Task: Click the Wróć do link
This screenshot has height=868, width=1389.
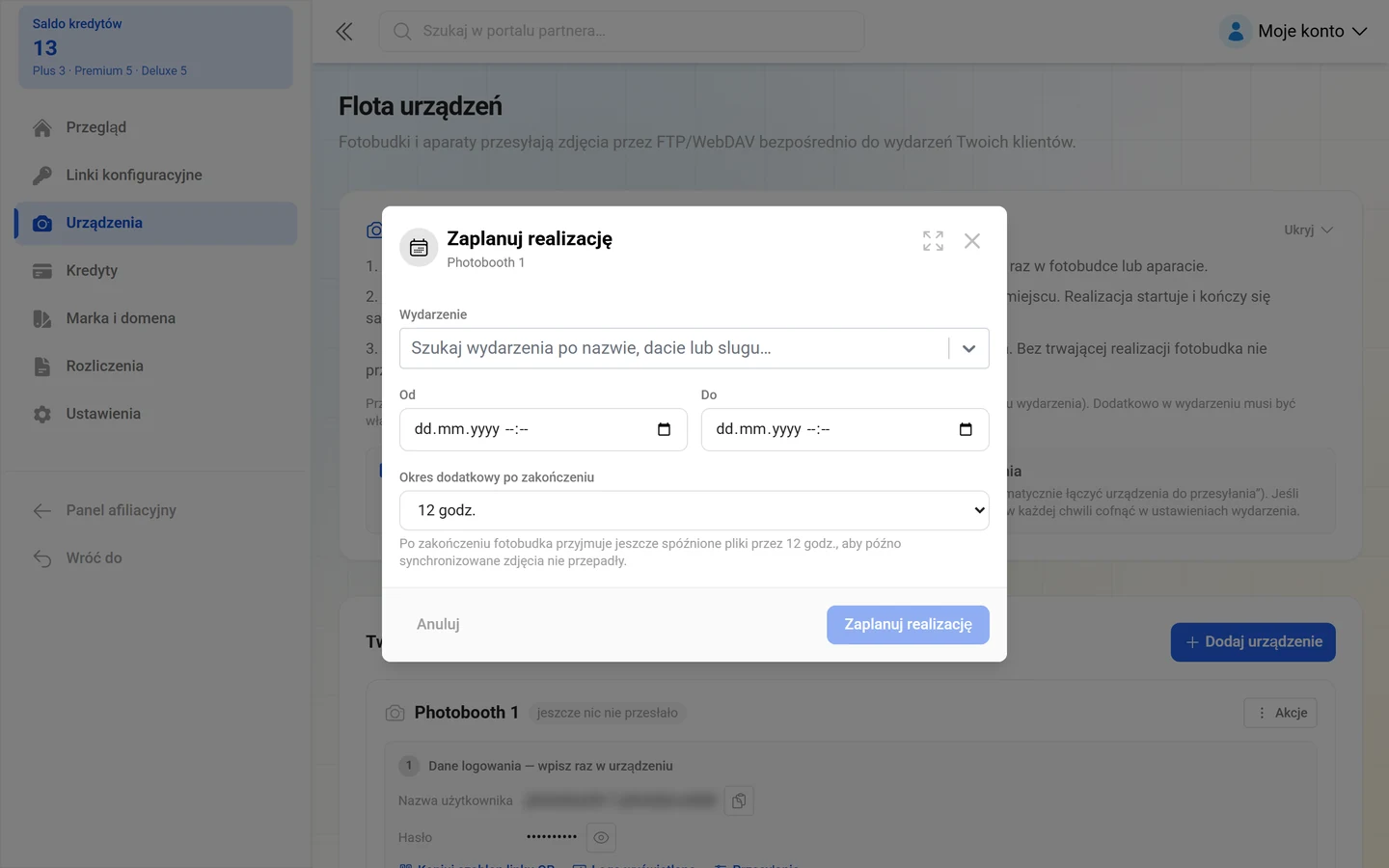Action: 155,557
